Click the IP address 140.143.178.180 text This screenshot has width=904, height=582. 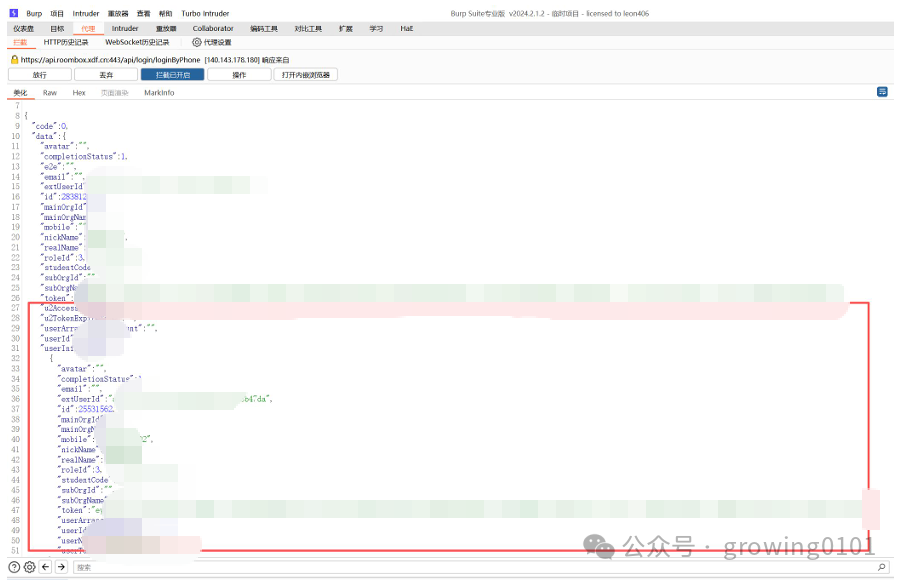click(x=232, y=59)
